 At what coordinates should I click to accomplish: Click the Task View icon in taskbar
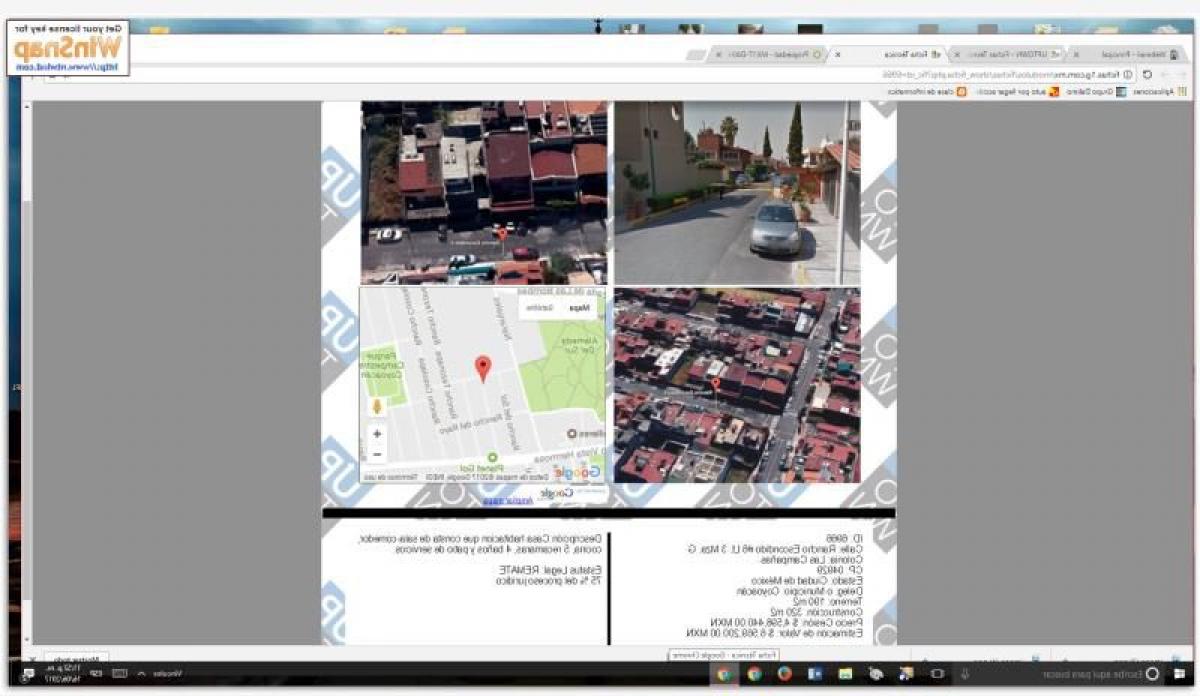point(937,674)
